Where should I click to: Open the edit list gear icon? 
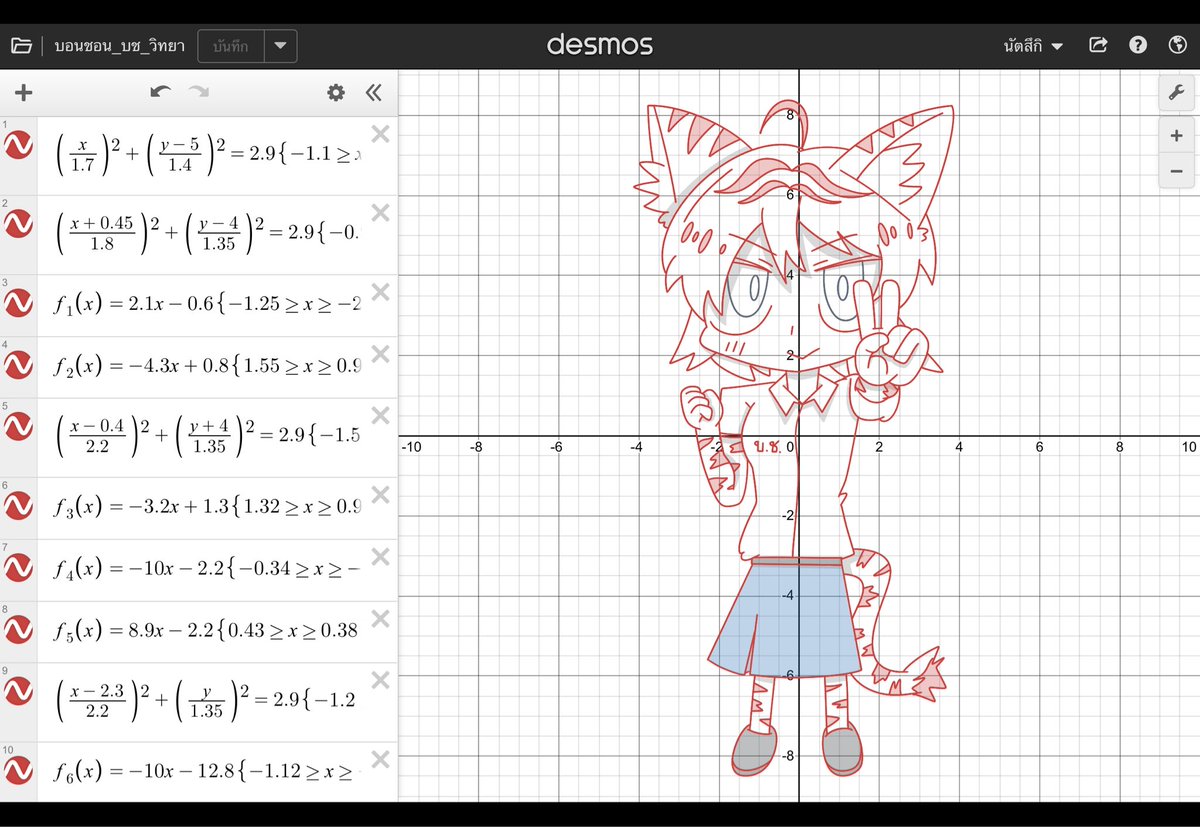(x=335, y=92)
